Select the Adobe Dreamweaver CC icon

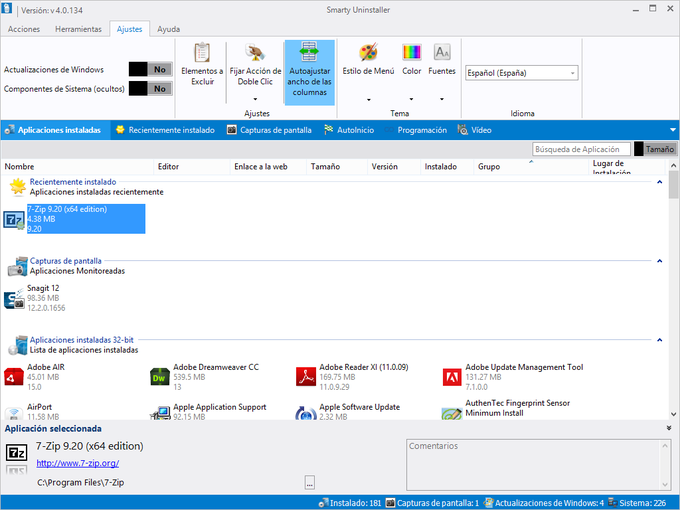[160, 377]
